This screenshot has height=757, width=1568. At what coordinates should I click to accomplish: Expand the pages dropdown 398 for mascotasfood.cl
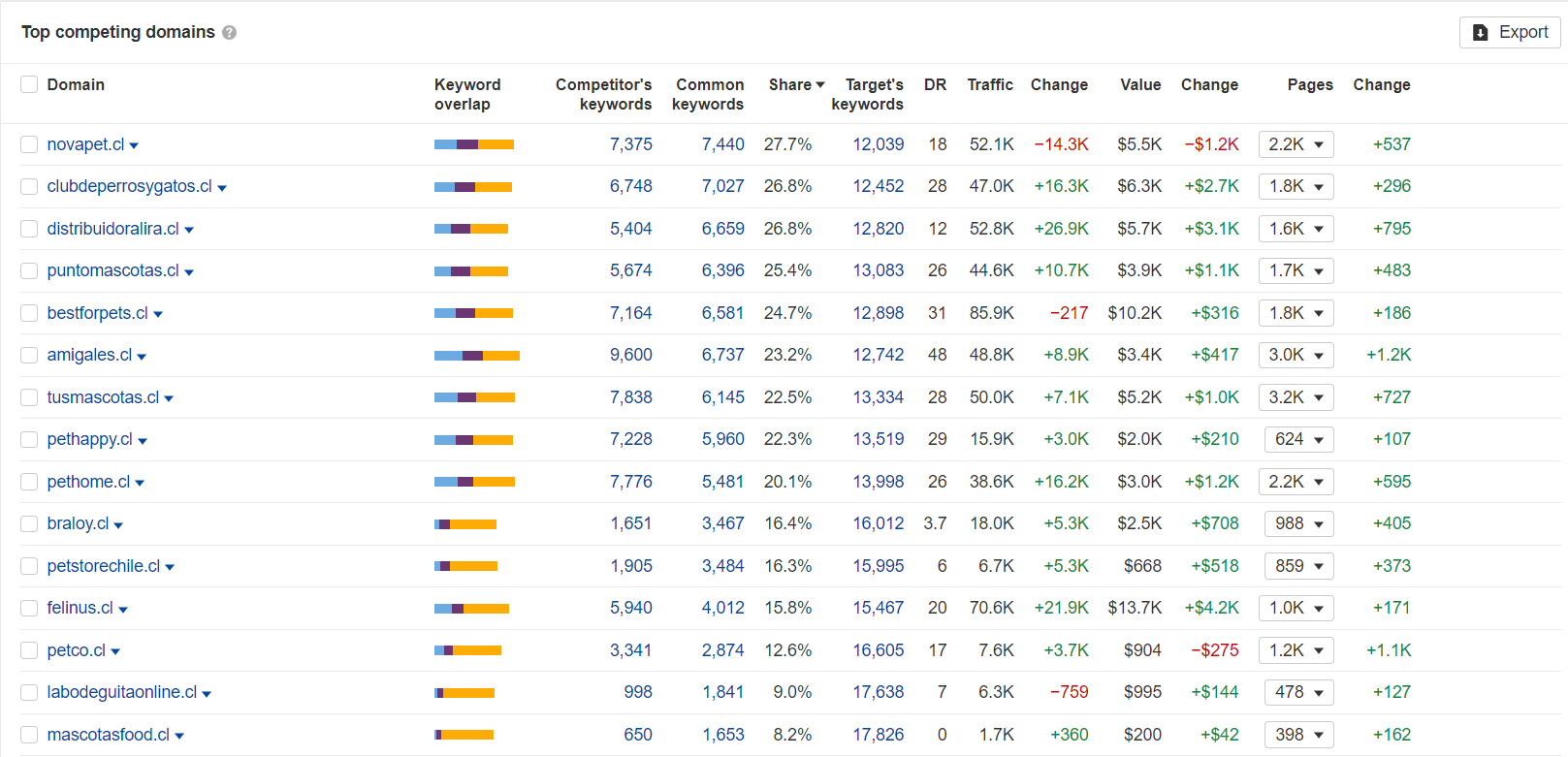[x=1299, y=735]
